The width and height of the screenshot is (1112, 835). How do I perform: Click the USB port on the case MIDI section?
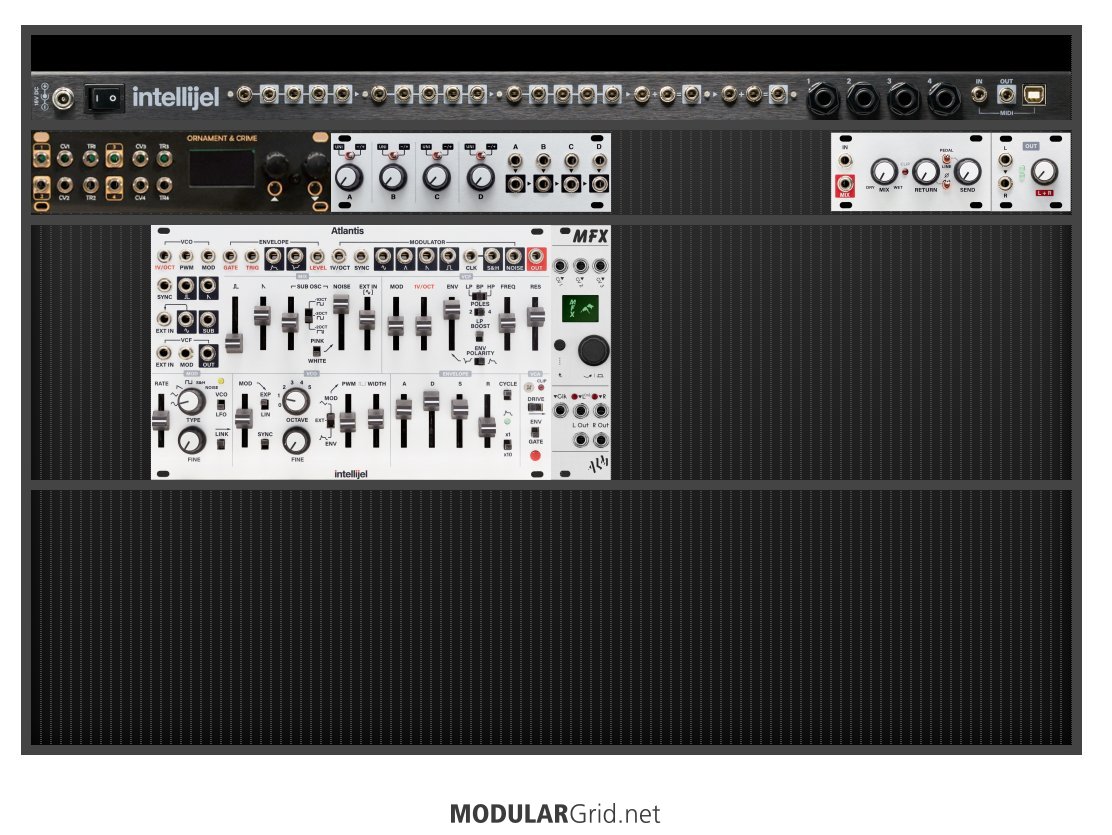[1033, 94]
